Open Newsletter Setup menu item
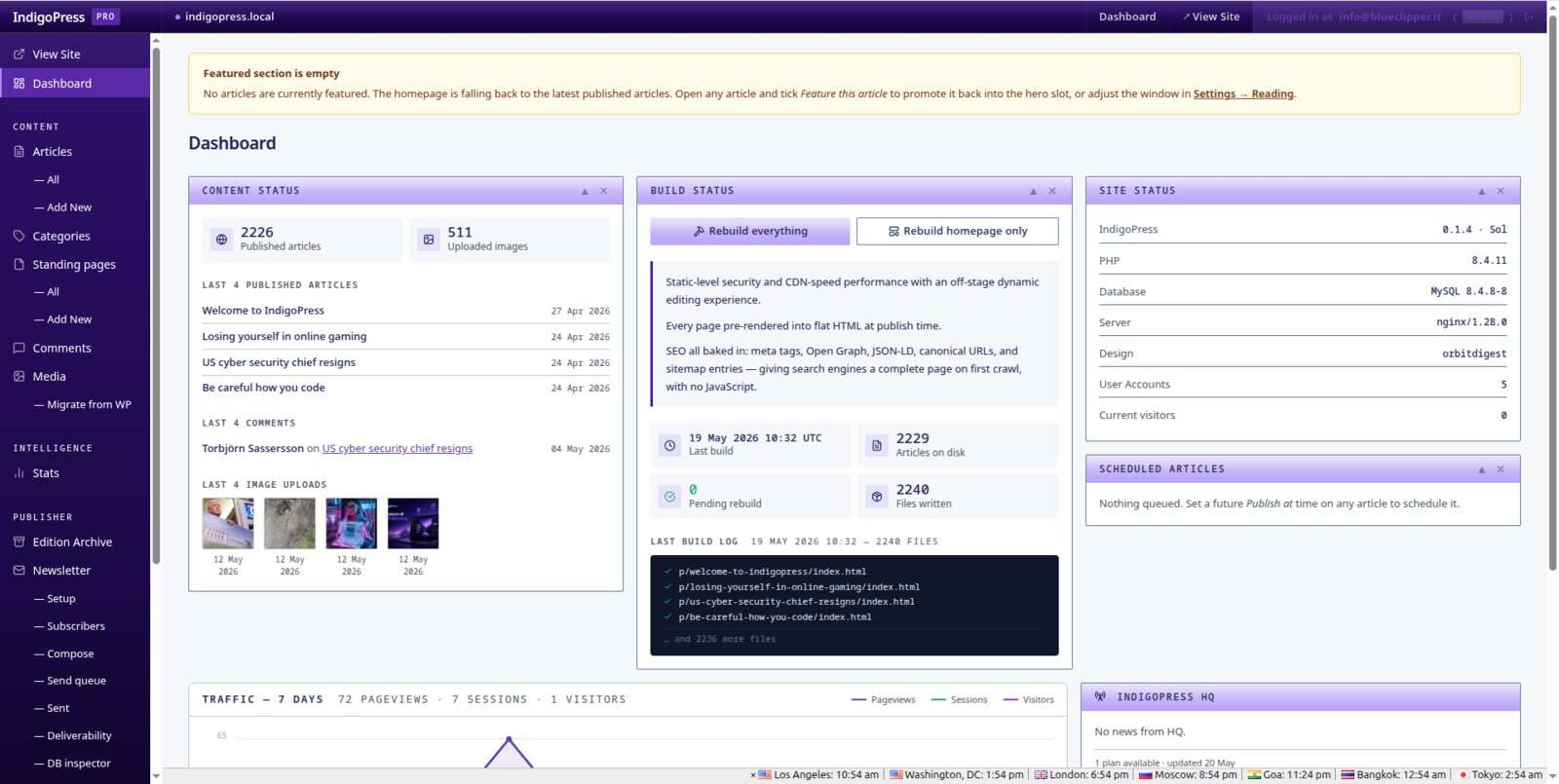The image size is (1559, 784). point(55,599)
